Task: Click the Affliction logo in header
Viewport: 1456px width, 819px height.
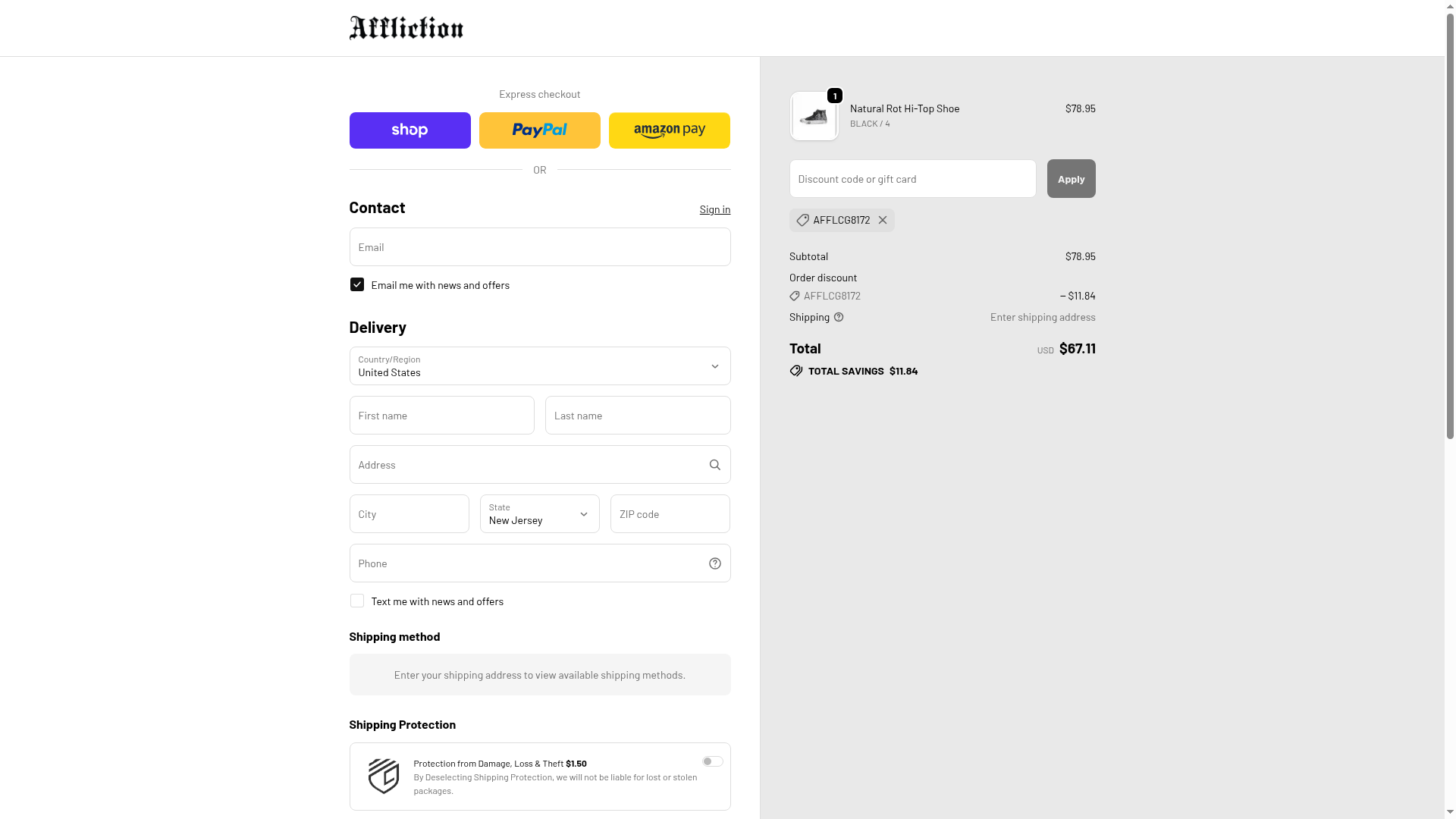Action: pos(406,28)
